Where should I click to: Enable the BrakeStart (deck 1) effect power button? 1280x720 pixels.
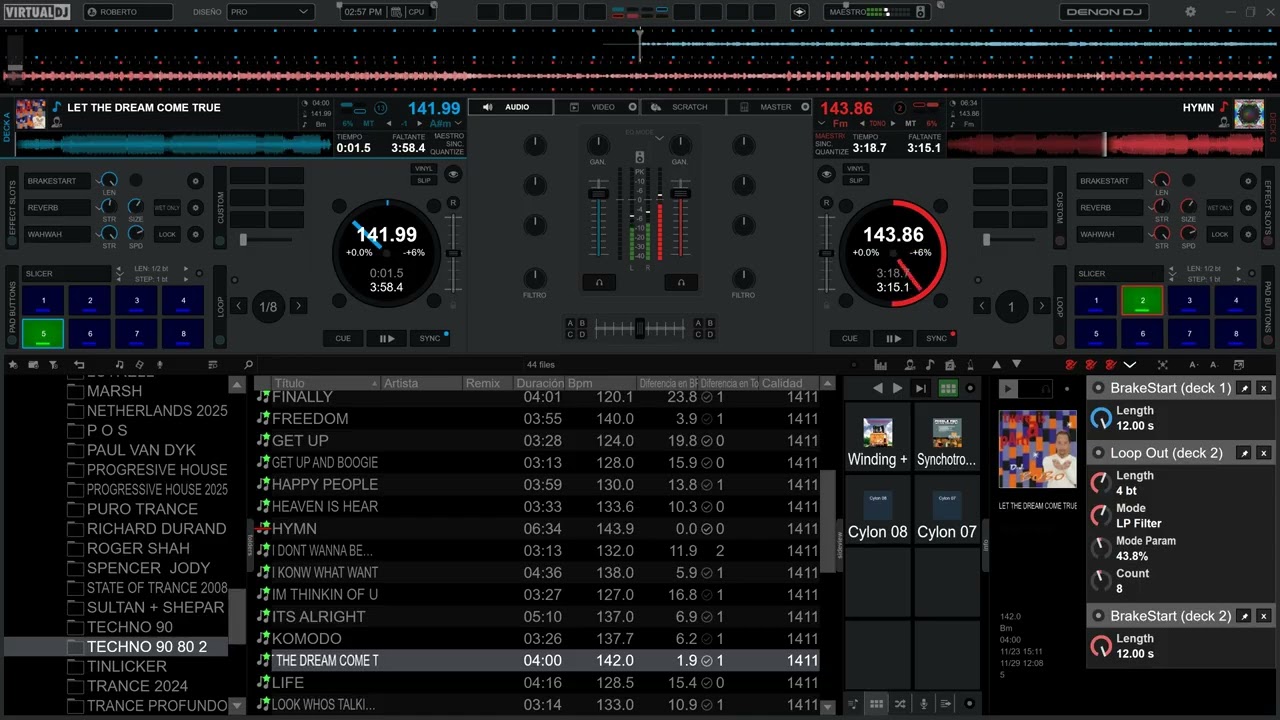pyautogui.click(x=1098, y=388)
